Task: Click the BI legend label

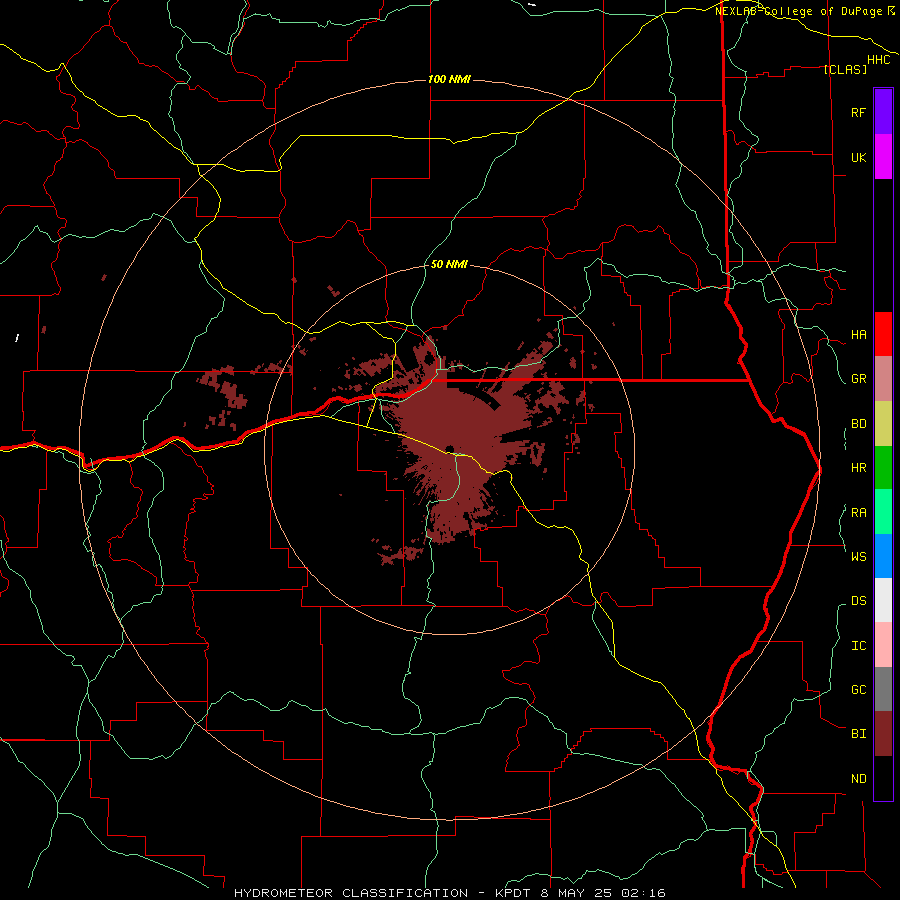Action: [x=858, y=734]
